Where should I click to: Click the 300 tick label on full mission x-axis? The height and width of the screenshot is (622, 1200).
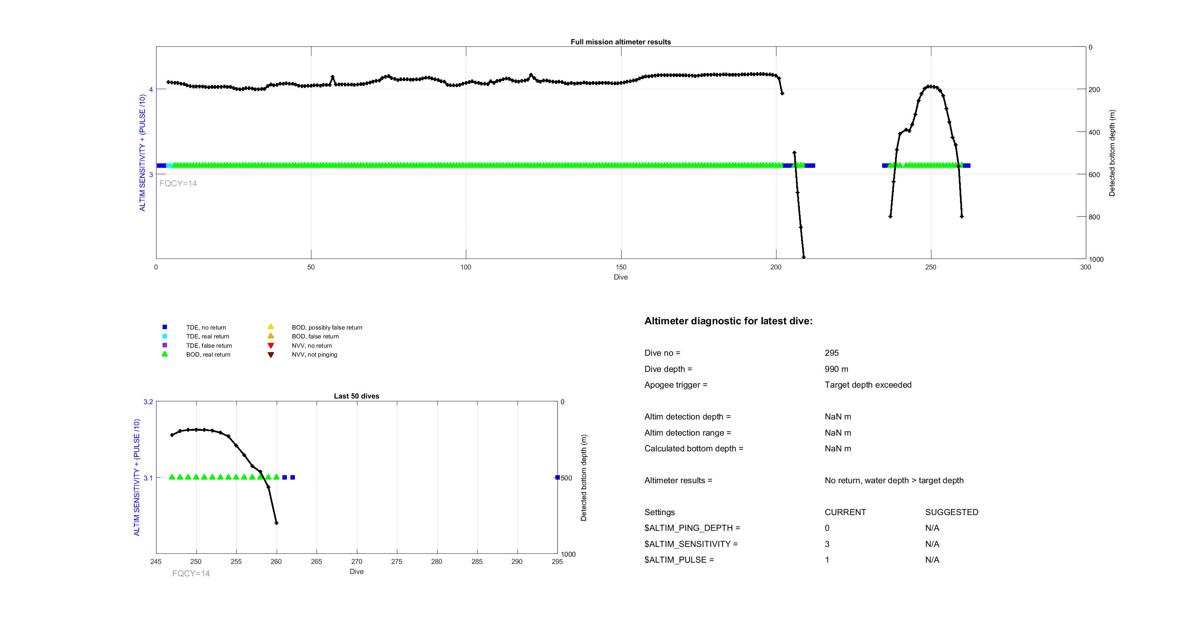[x=1086, y=267]
